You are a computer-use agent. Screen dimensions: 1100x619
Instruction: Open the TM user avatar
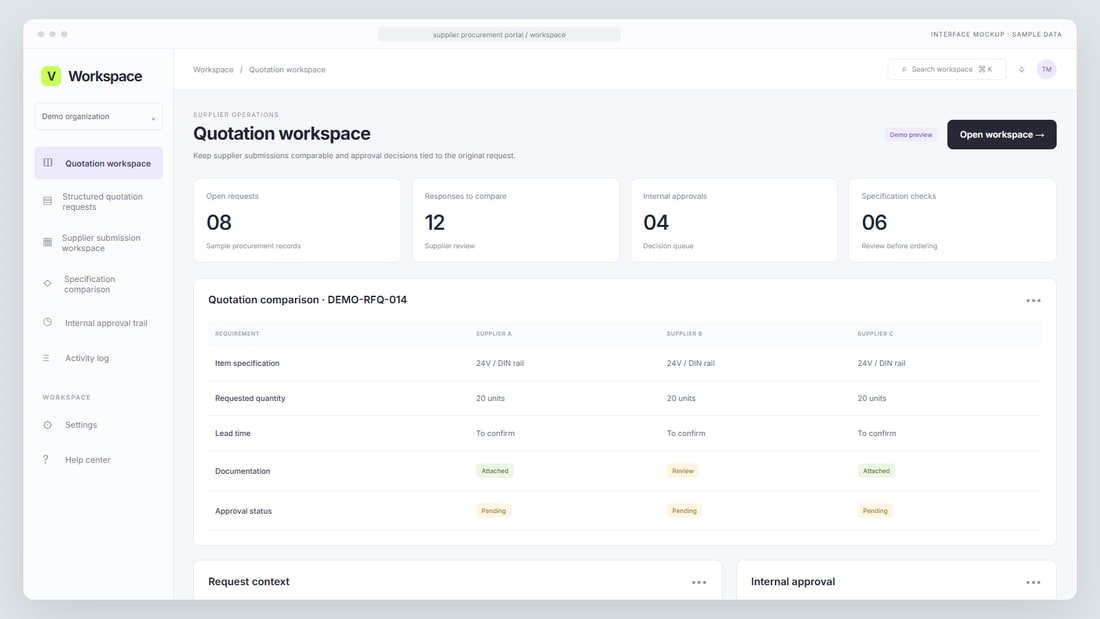point(1046,69)
